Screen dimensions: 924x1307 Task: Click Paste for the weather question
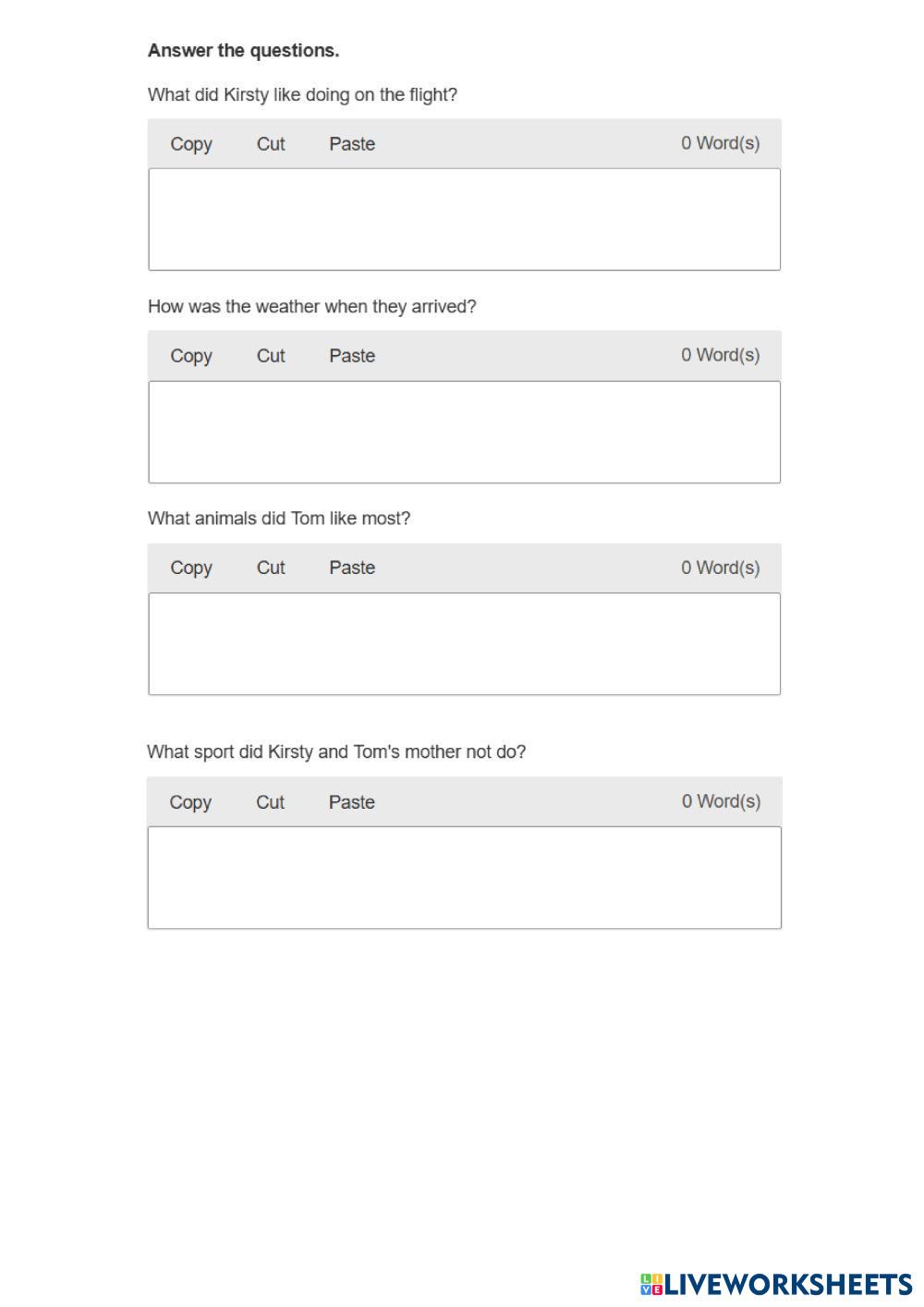click(352, 356)
